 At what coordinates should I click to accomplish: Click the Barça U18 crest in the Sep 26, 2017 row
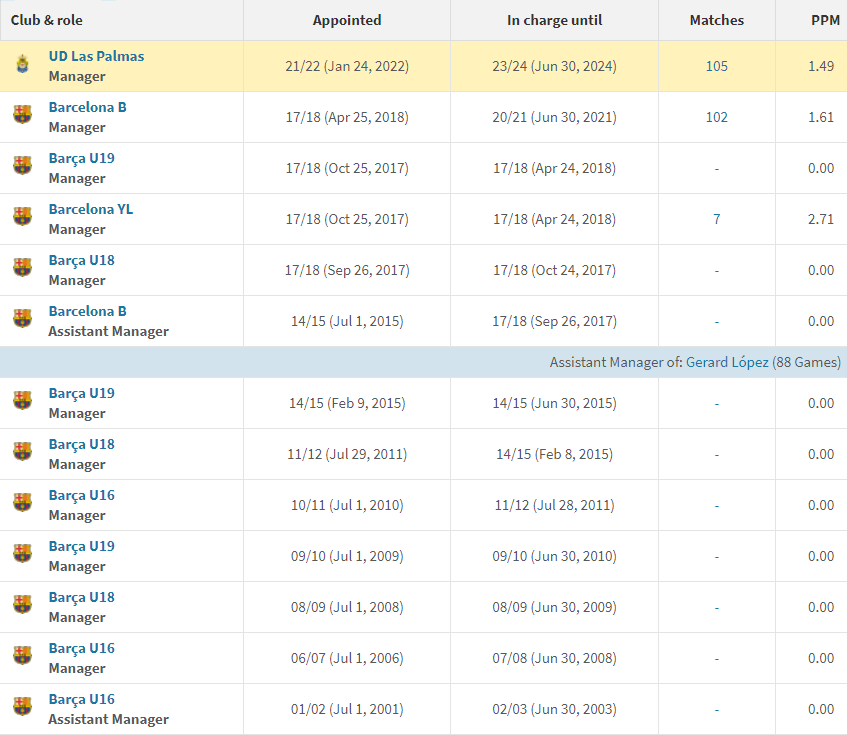coord(22,270)
